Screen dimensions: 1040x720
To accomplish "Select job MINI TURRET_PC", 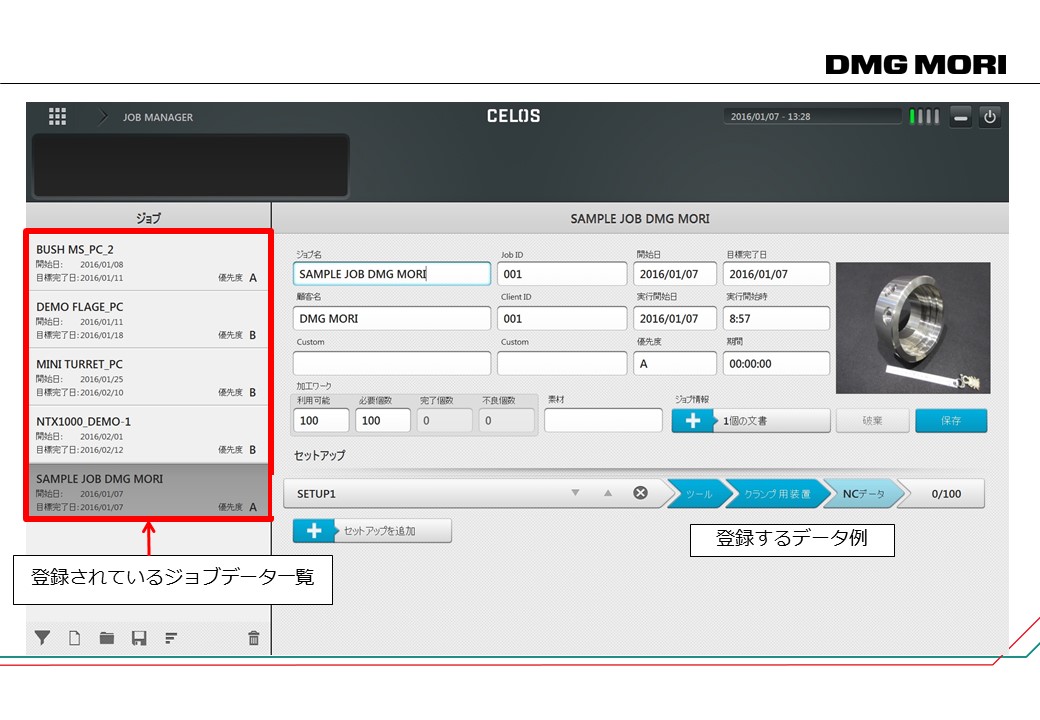I will pos(148,377).
